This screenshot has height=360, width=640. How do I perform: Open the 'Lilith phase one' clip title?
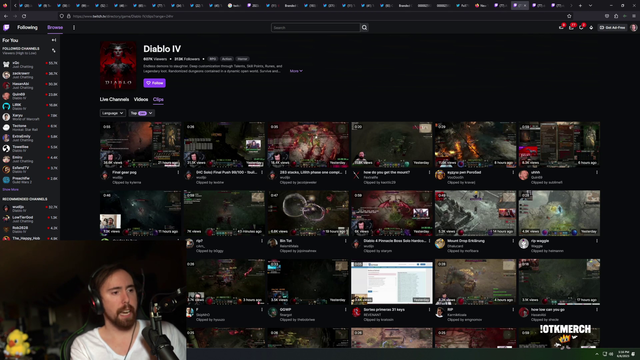311,172
